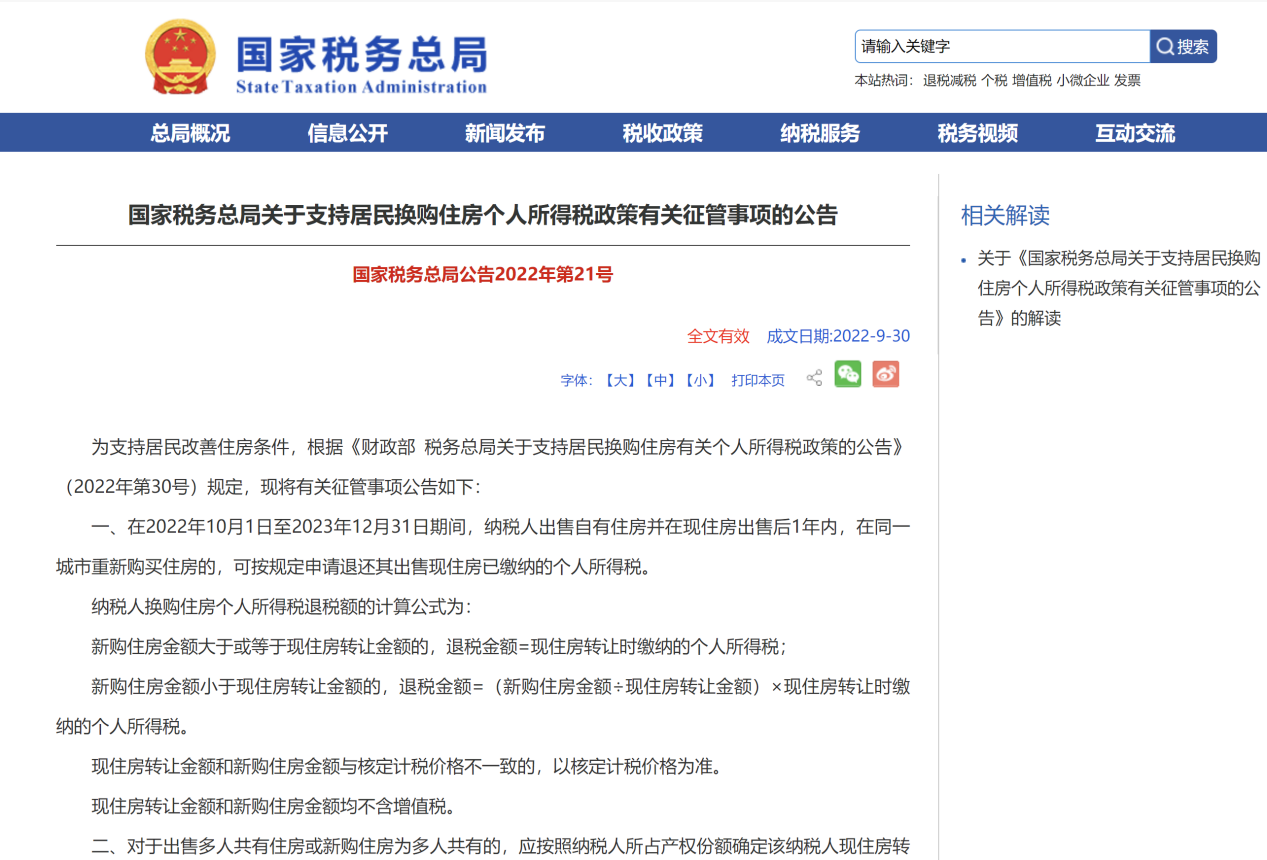Click the keyword search input field
This screenshot has width=1267, height=860.
point(1002,47)
